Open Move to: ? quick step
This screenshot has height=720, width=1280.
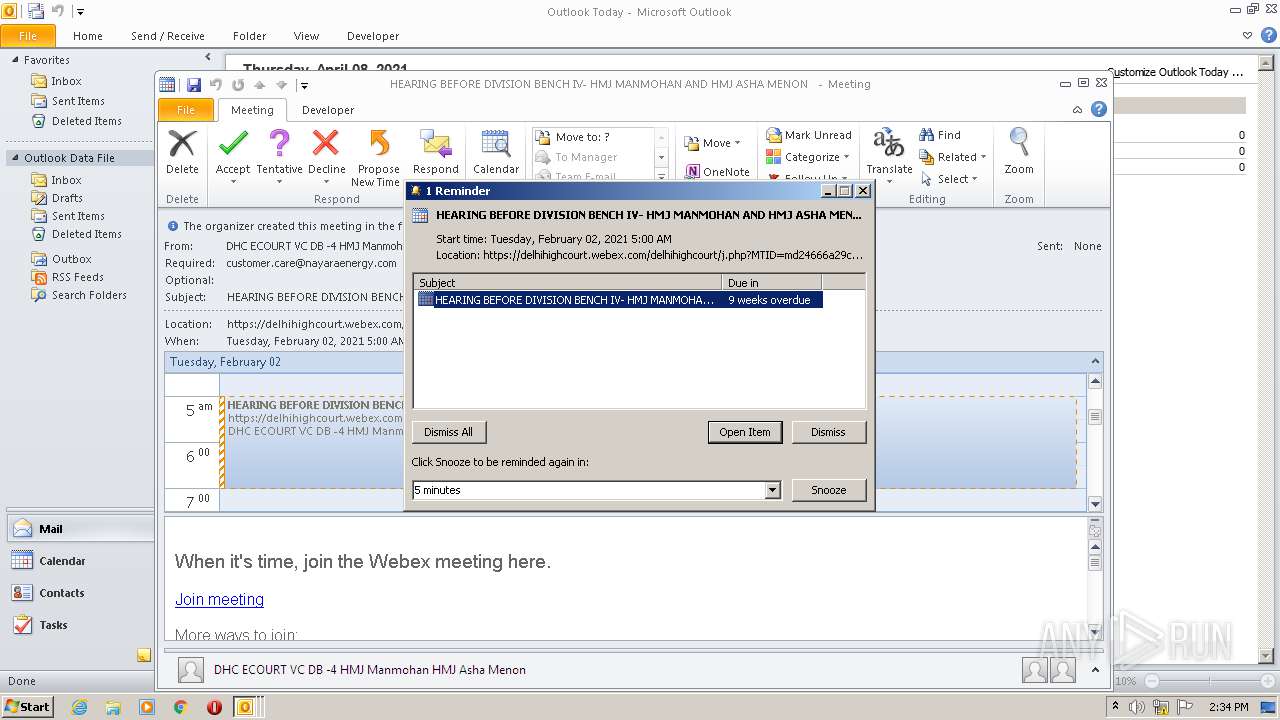[x=593, y=137]
